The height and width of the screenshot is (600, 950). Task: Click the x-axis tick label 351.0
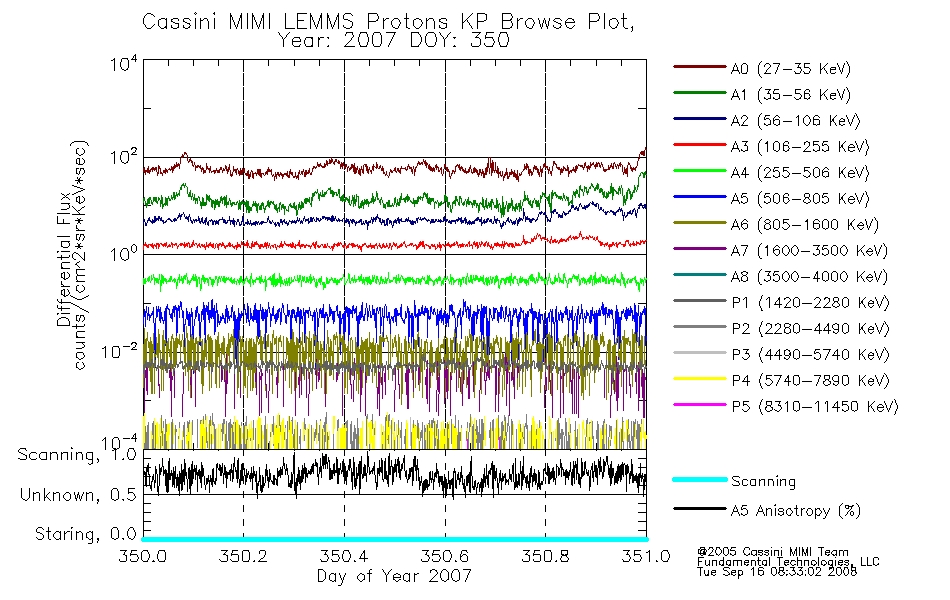click(x=646, y=556)
